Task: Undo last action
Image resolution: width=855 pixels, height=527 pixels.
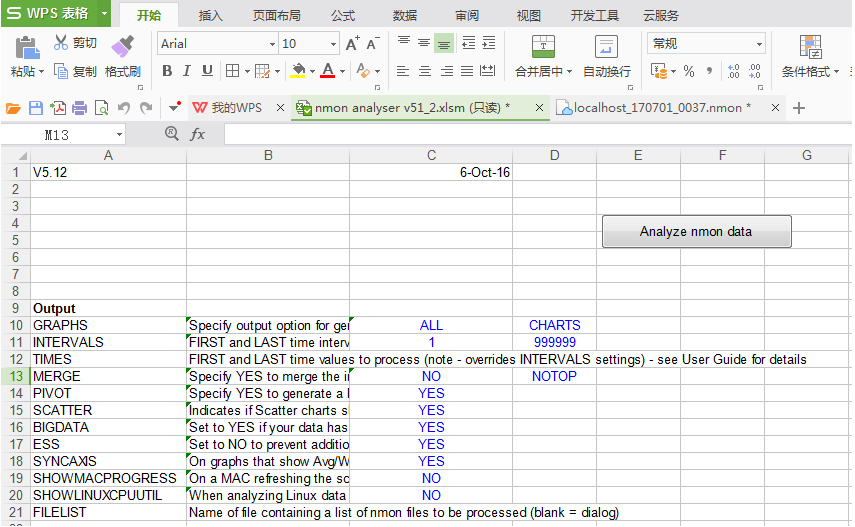Action: (x=124, y=108)
